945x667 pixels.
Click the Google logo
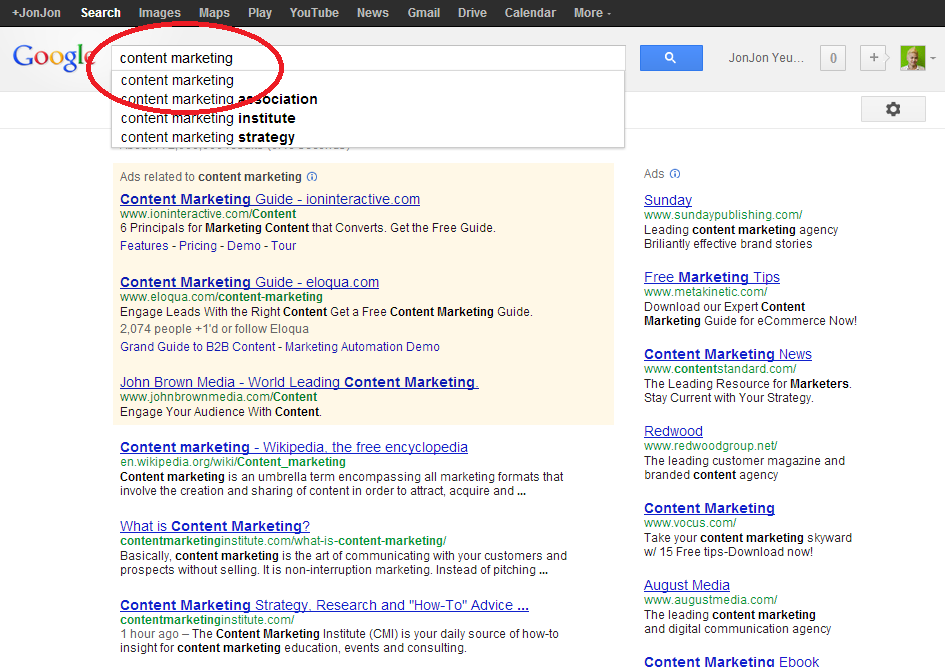pos(54,57)
